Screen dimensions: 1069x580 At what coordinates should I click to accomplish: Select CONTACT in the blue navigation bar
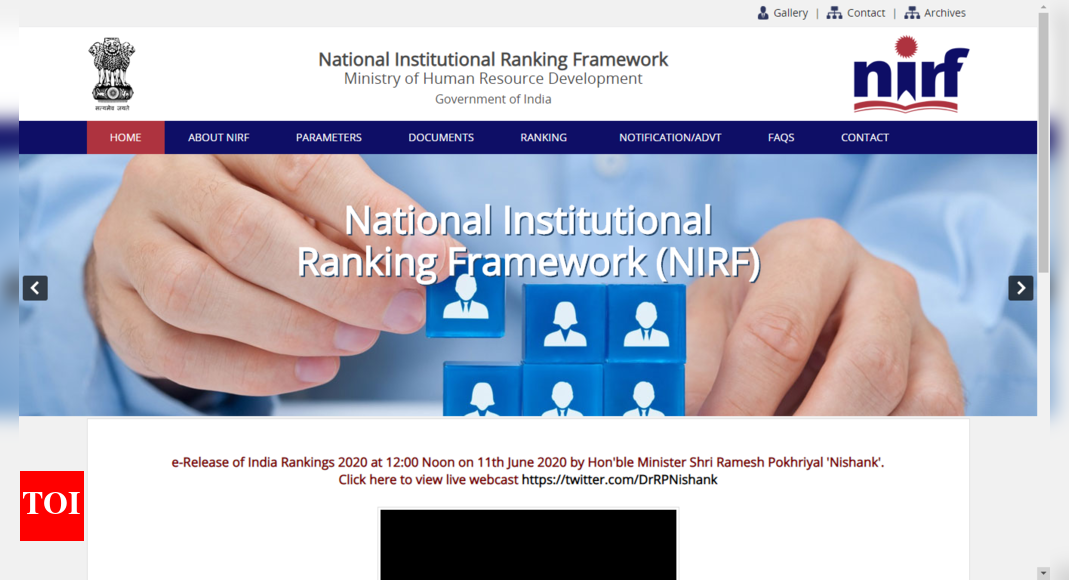[x=864, y=138]
